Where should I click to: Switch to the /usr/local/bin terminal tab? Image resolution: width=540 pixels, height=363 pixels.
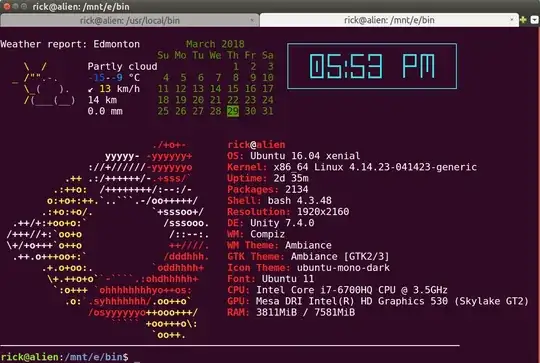click(130, 20)
